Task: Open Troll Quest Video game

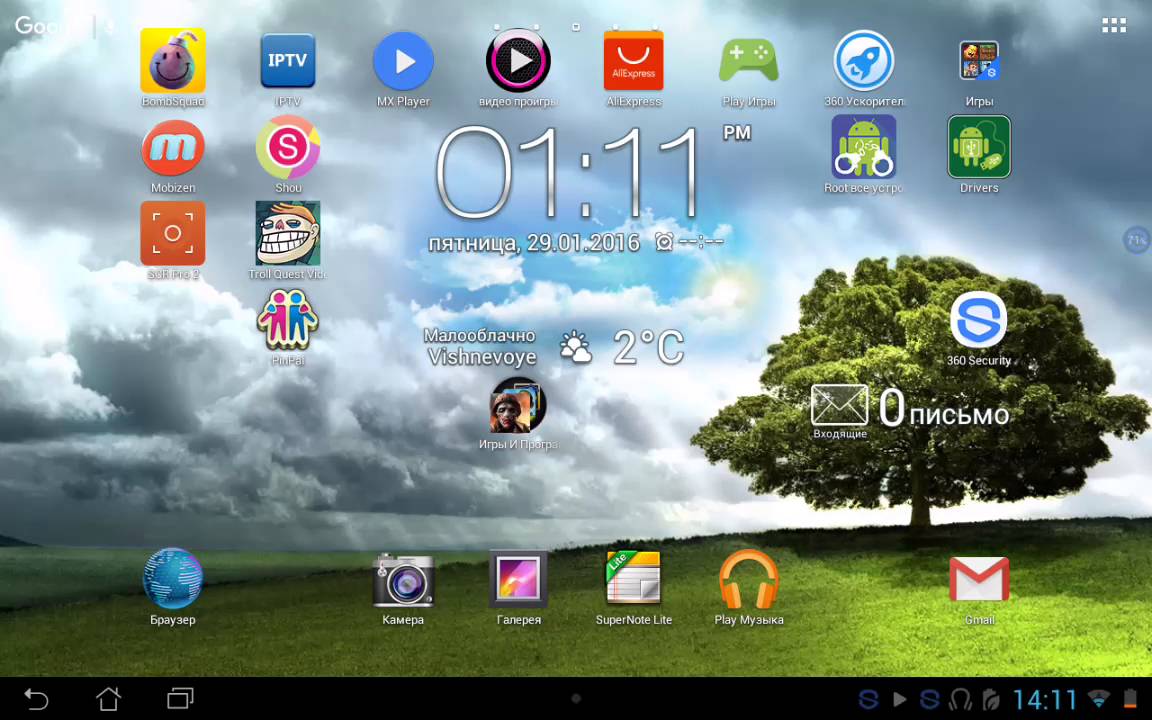Action: [287, 233]
